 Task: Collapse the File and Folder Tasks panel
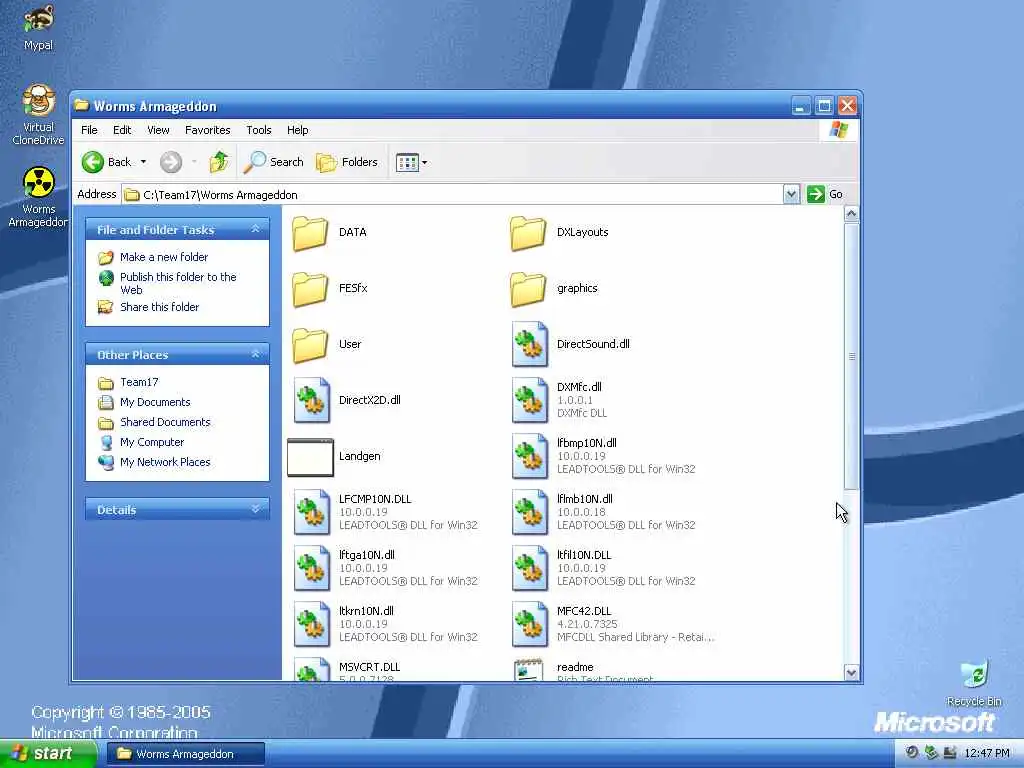(255, 229)
